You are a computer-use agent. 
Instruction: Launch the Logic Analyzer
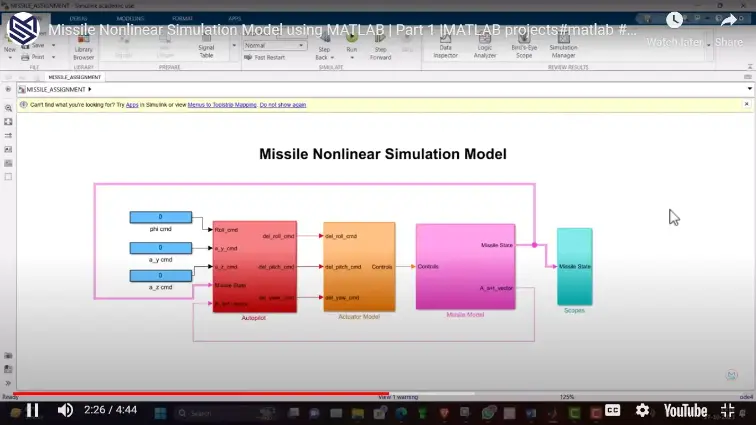pyautogui.click(x=484, y=50)
